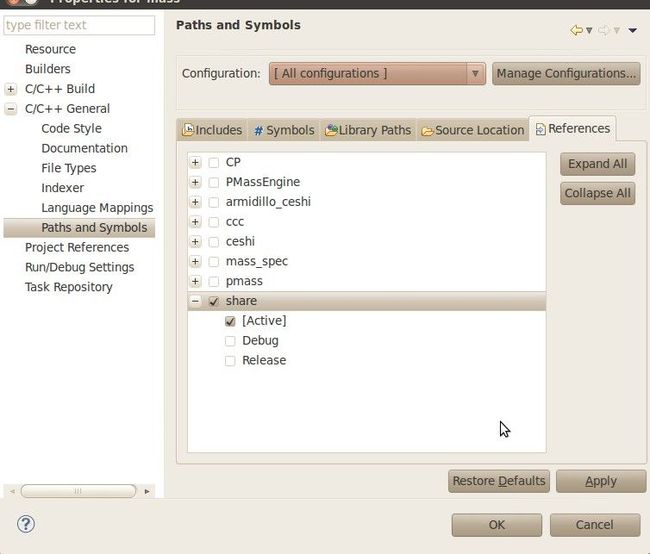The image size is (650, 554).
Task: Expand the pmass project node
Action: 195,281
